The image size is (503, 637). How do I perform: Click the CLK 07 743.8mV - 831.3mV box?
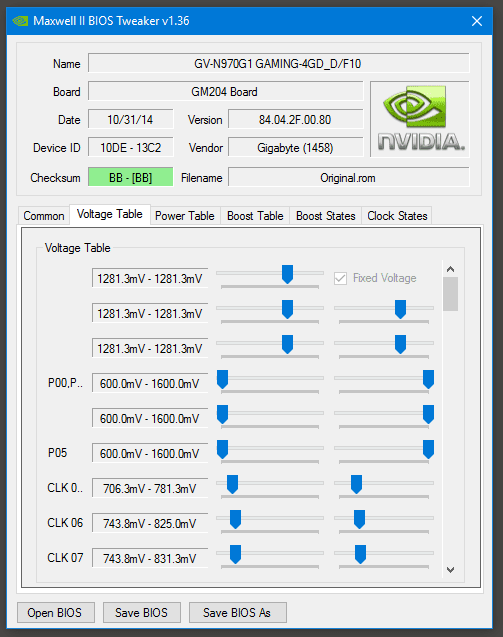click(x=150, y=558)
